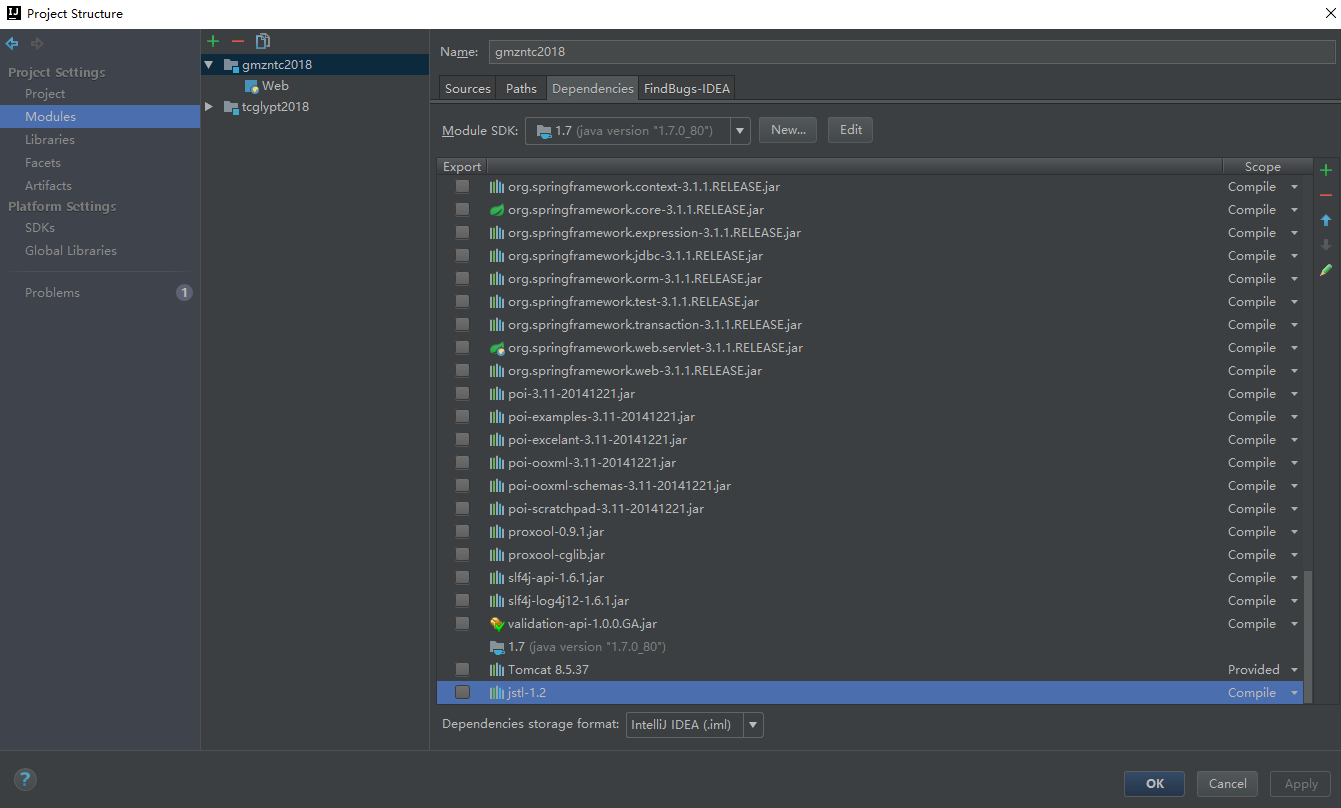Screen dimensions: 1341x808
Task: Edit dependency with green pencil icon
Action: tap(1326, 270)
